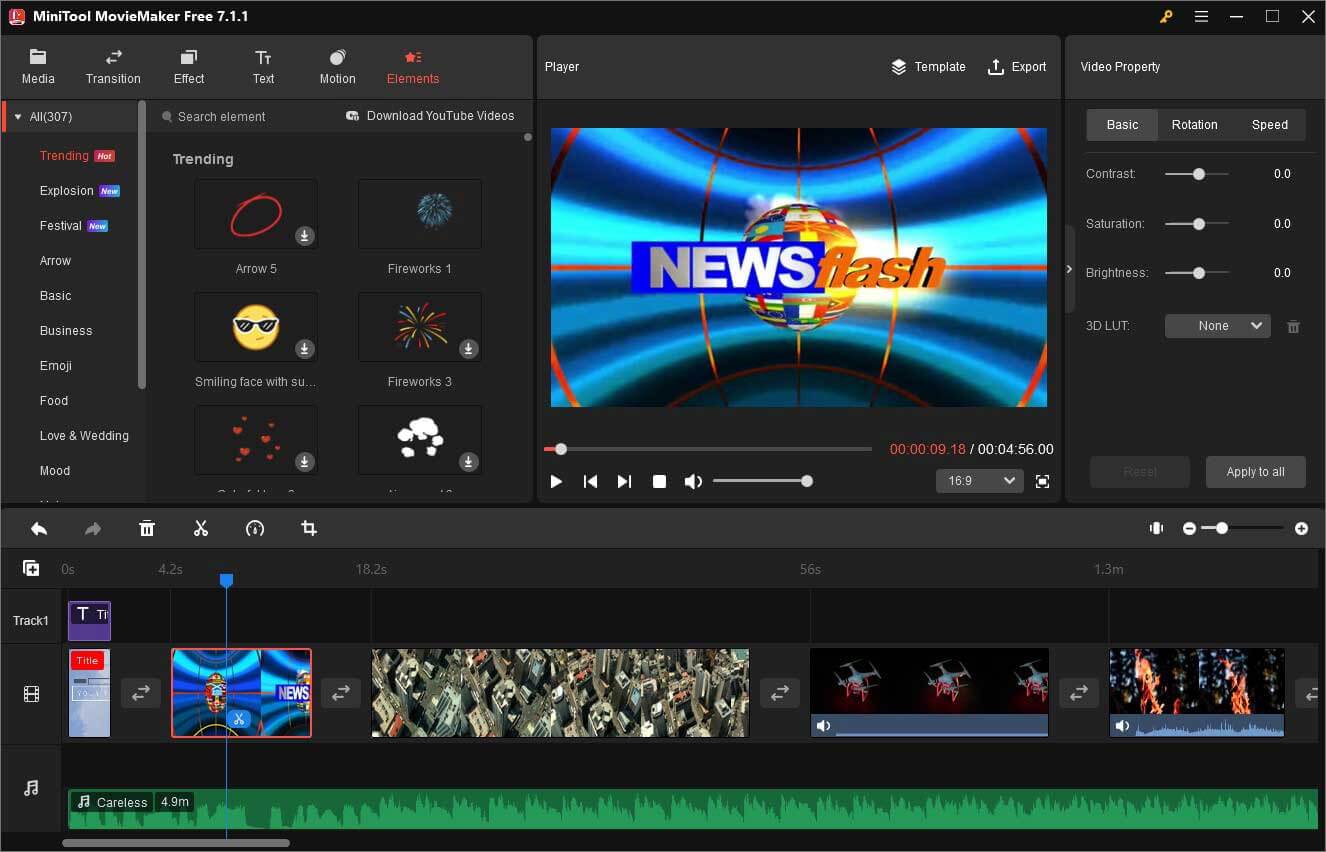Adjust the Saturation slider
The height and width of the screenshot is (852, 1326).
[1197, 224]
